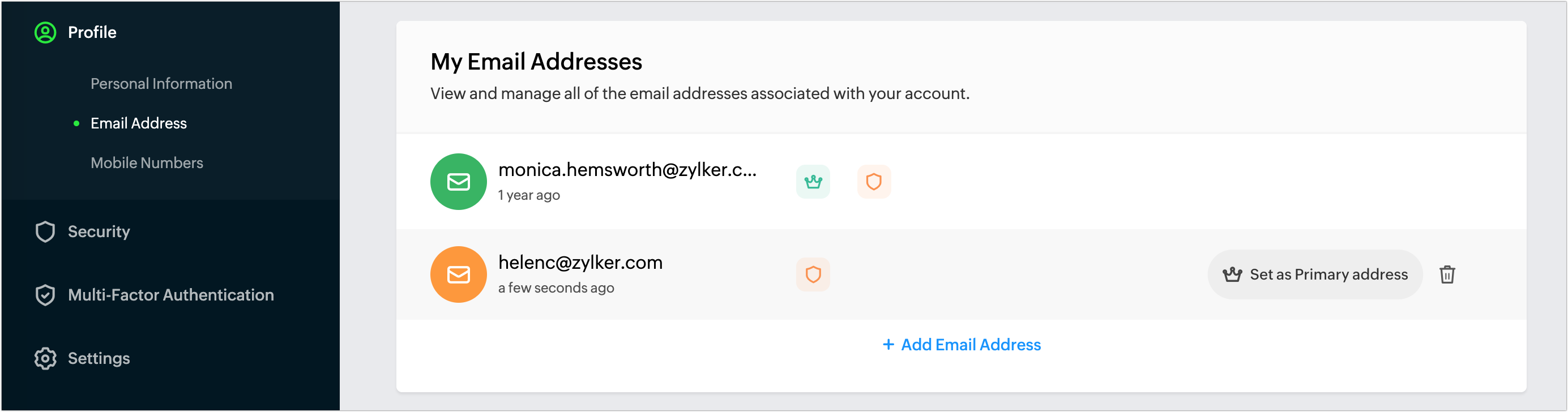Click the green crown primary-address badge

813,182
